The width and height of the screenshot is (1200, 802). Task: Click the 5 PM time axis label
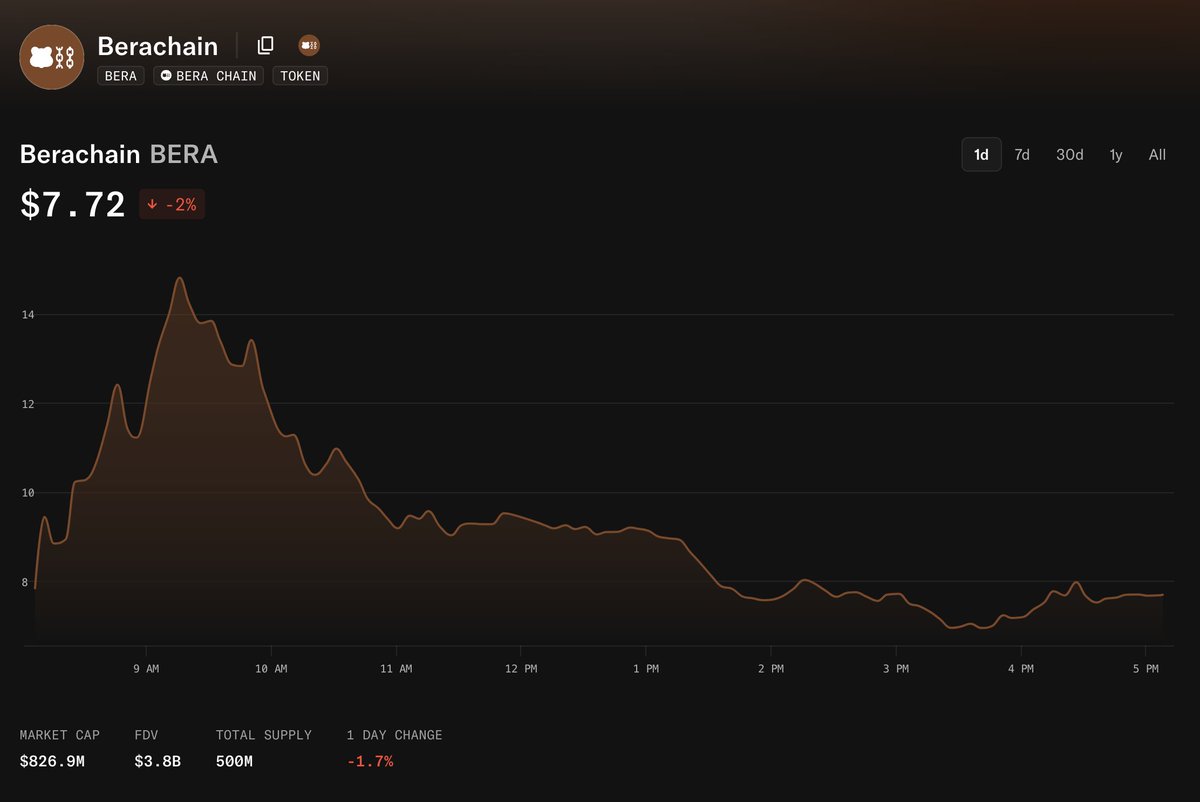tap(1146, 668)
